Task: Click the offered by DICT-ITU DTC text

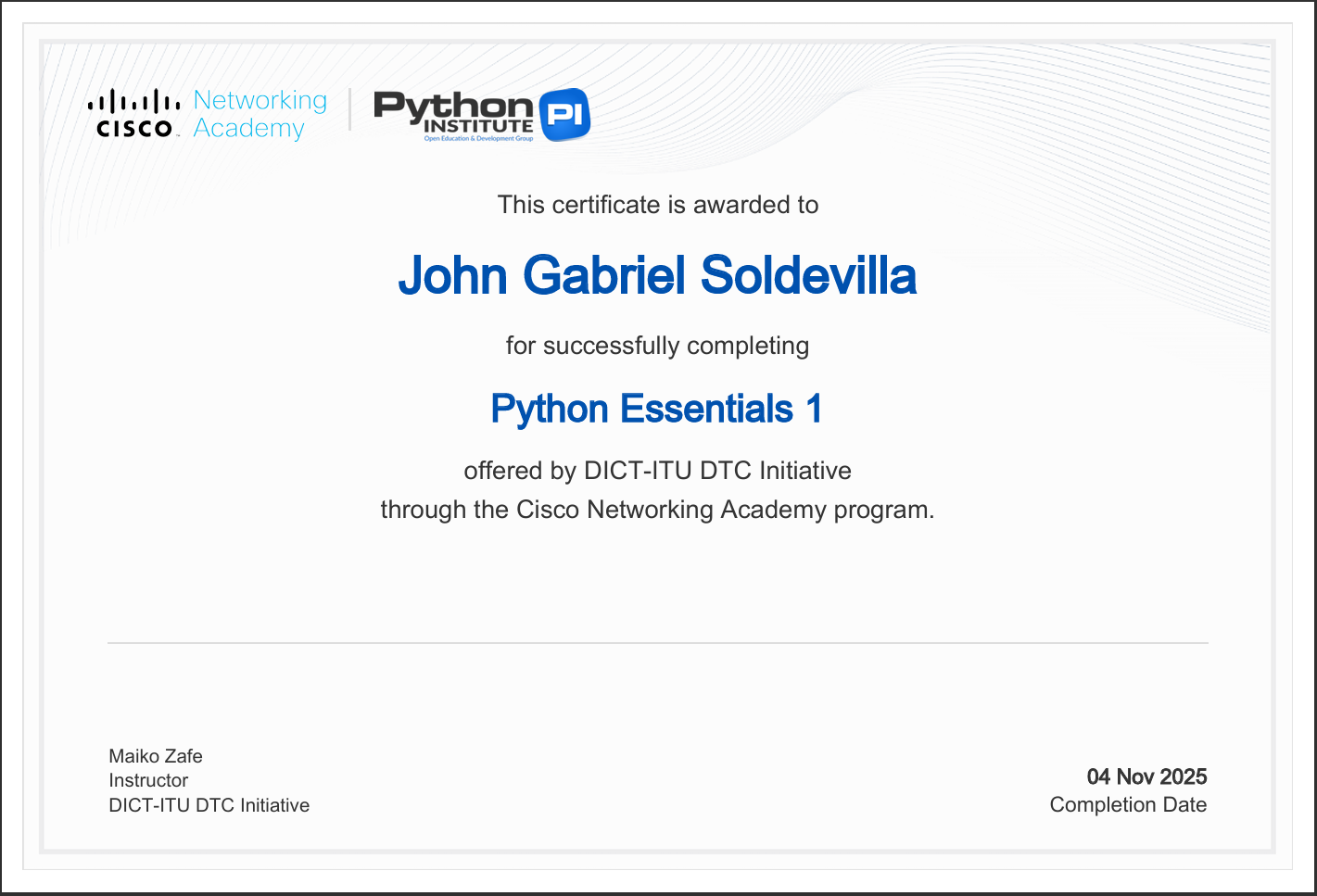Action: [657, 471]
